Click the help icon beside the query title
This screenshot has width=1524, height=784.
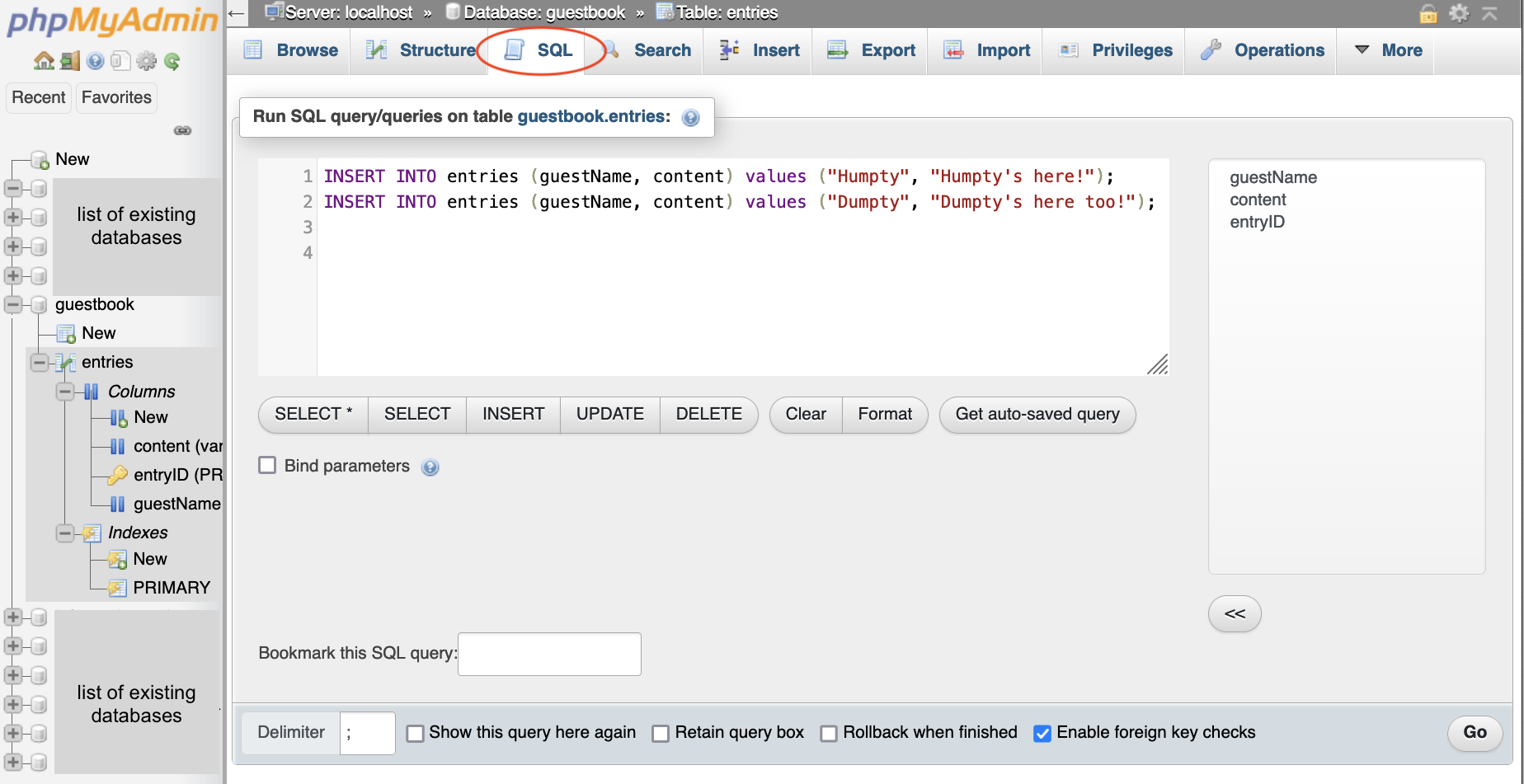[x=691, y=118]
